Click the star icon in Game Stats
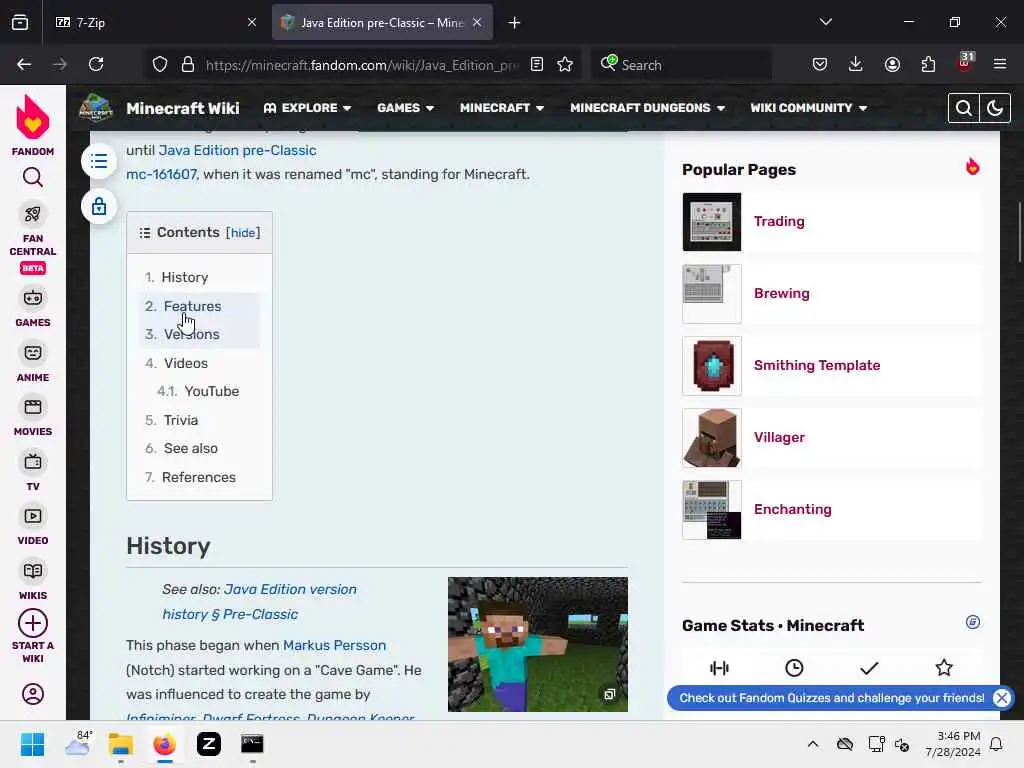 click(944, 667)
